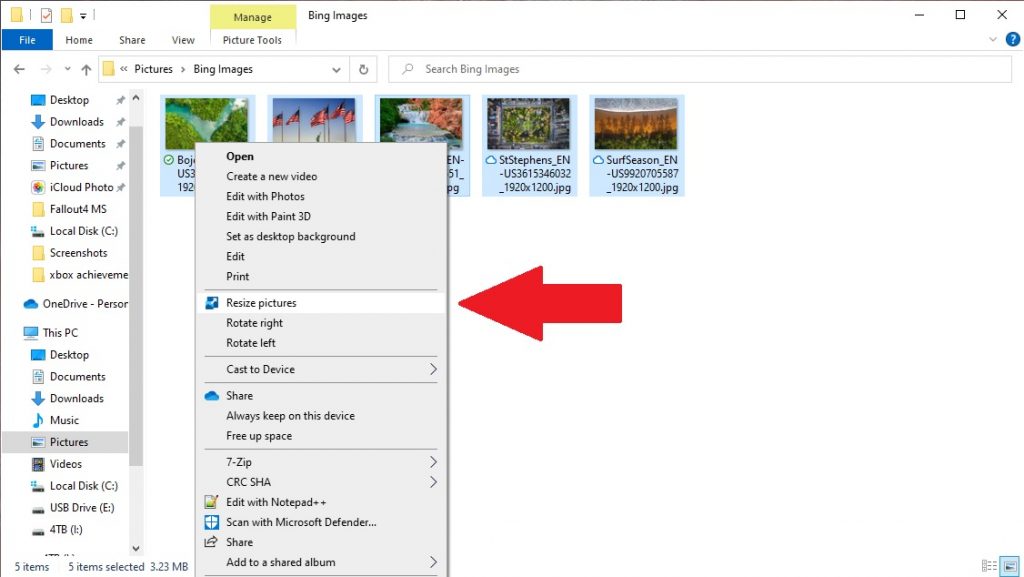
Task: Click breadcrumb double chevron in address bar
Action: [123, 69]
